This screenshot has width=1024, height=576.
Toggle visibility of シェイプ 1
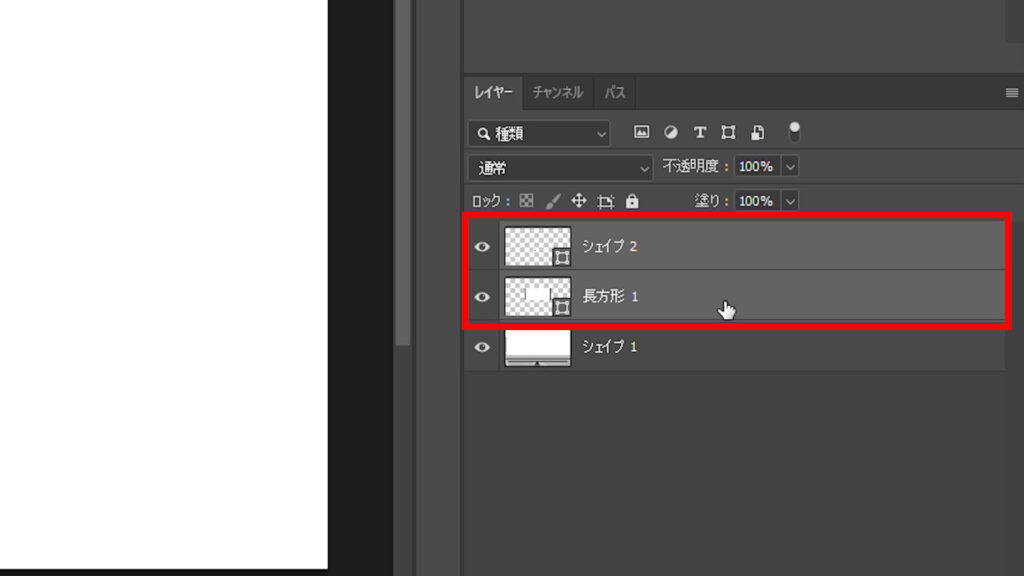point(482,346)
